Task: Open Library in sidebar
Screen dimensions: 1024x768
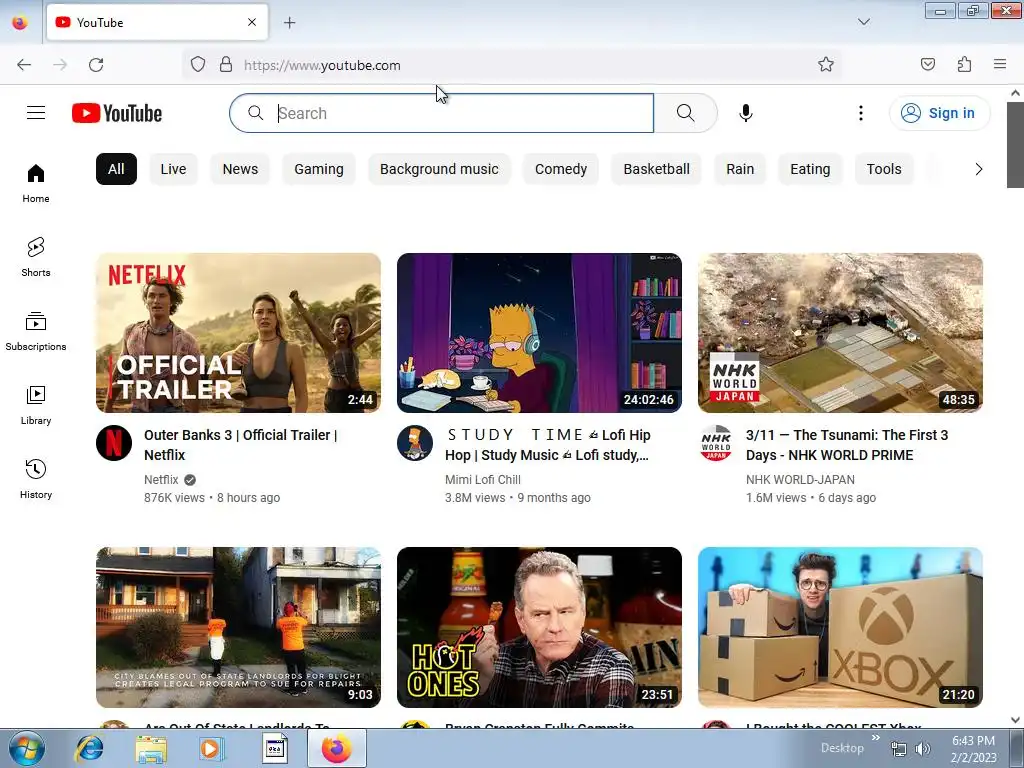Action: point(36,405)
